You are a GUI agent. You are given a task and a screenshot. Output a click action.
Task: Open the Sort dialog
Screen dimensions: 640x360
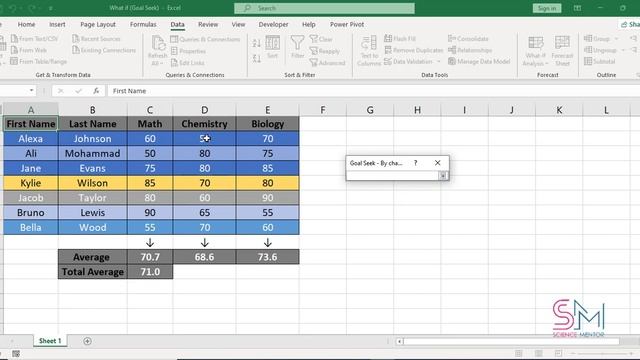click(273, 47)
